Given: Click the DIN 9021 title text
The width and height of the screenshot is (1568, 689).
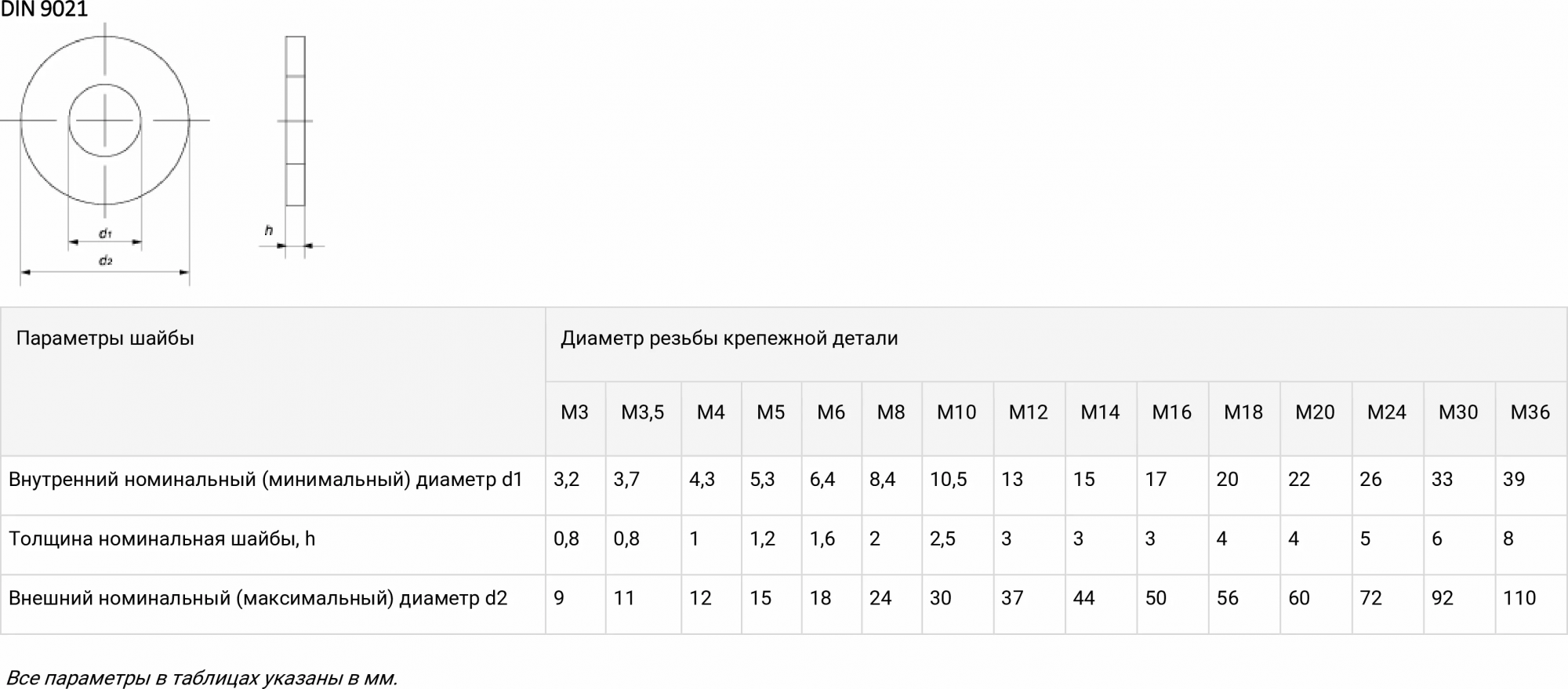Looking at the screenshot, I should [x=44, y=9].
